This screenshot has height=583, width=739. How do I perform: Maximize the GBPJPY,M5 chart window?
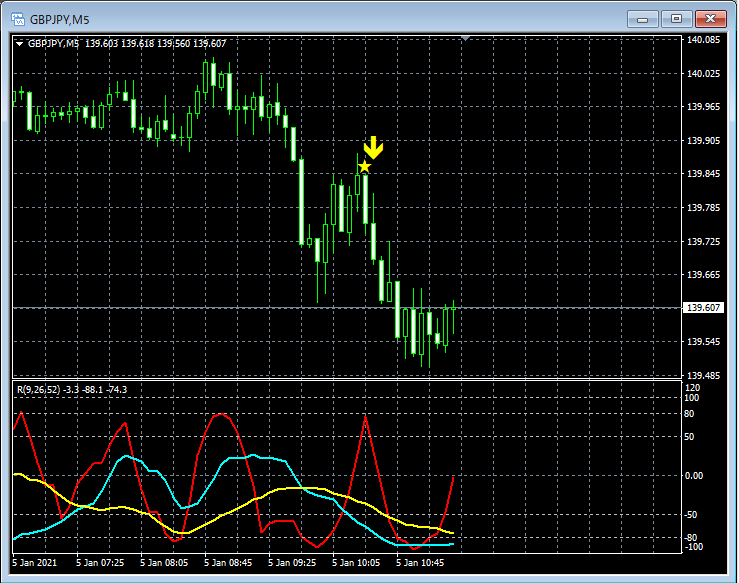pyautogui.click(x=676, y=19)
